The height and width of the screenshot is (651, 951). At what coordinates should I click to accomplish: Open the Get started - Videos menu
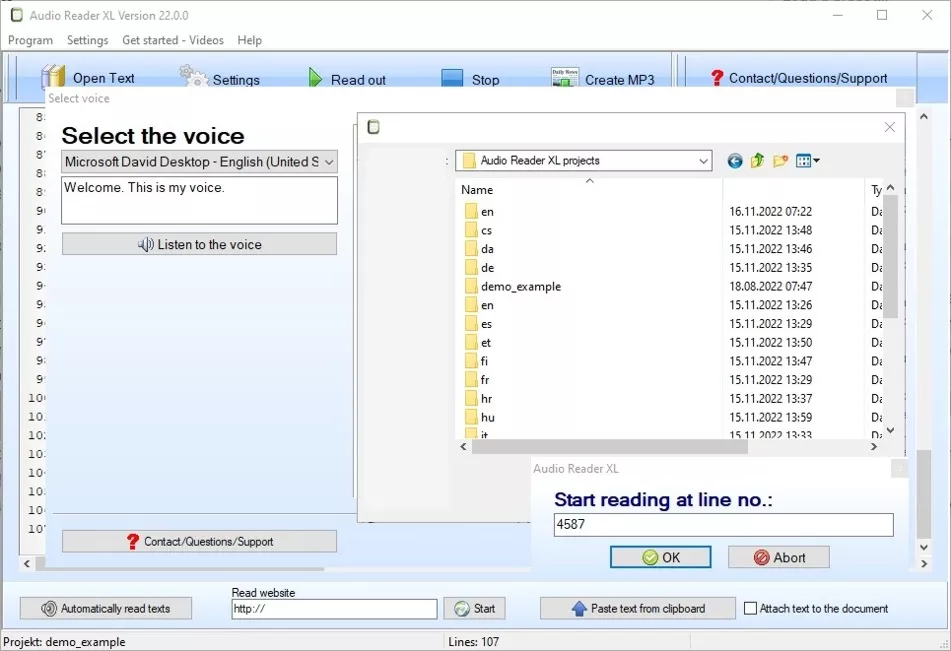(x=172, y=40)
